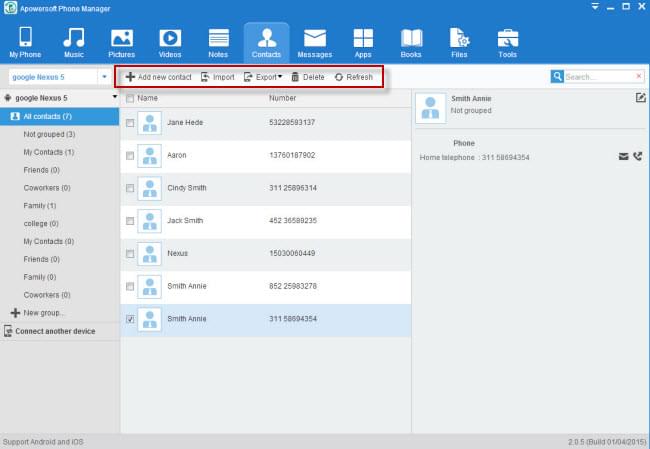Sort by the Number column header
Image resolution: width=650 pixels, height=449 pixels.
[x=282, y=98]
